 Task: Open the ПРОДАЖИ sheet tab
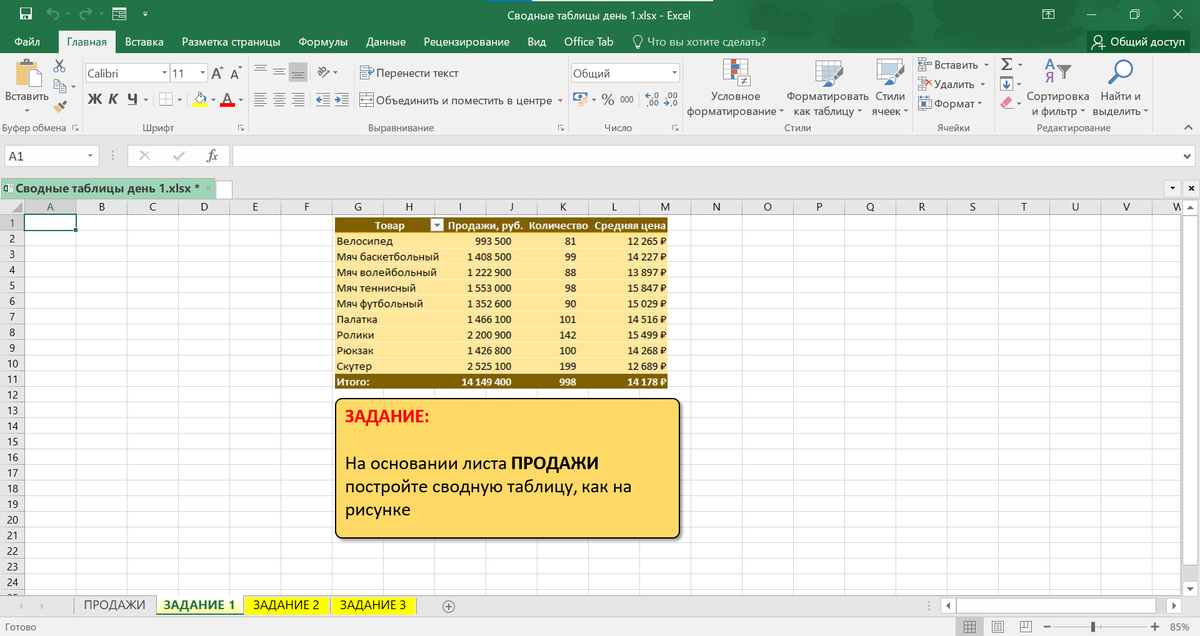(x=115, y=605)
